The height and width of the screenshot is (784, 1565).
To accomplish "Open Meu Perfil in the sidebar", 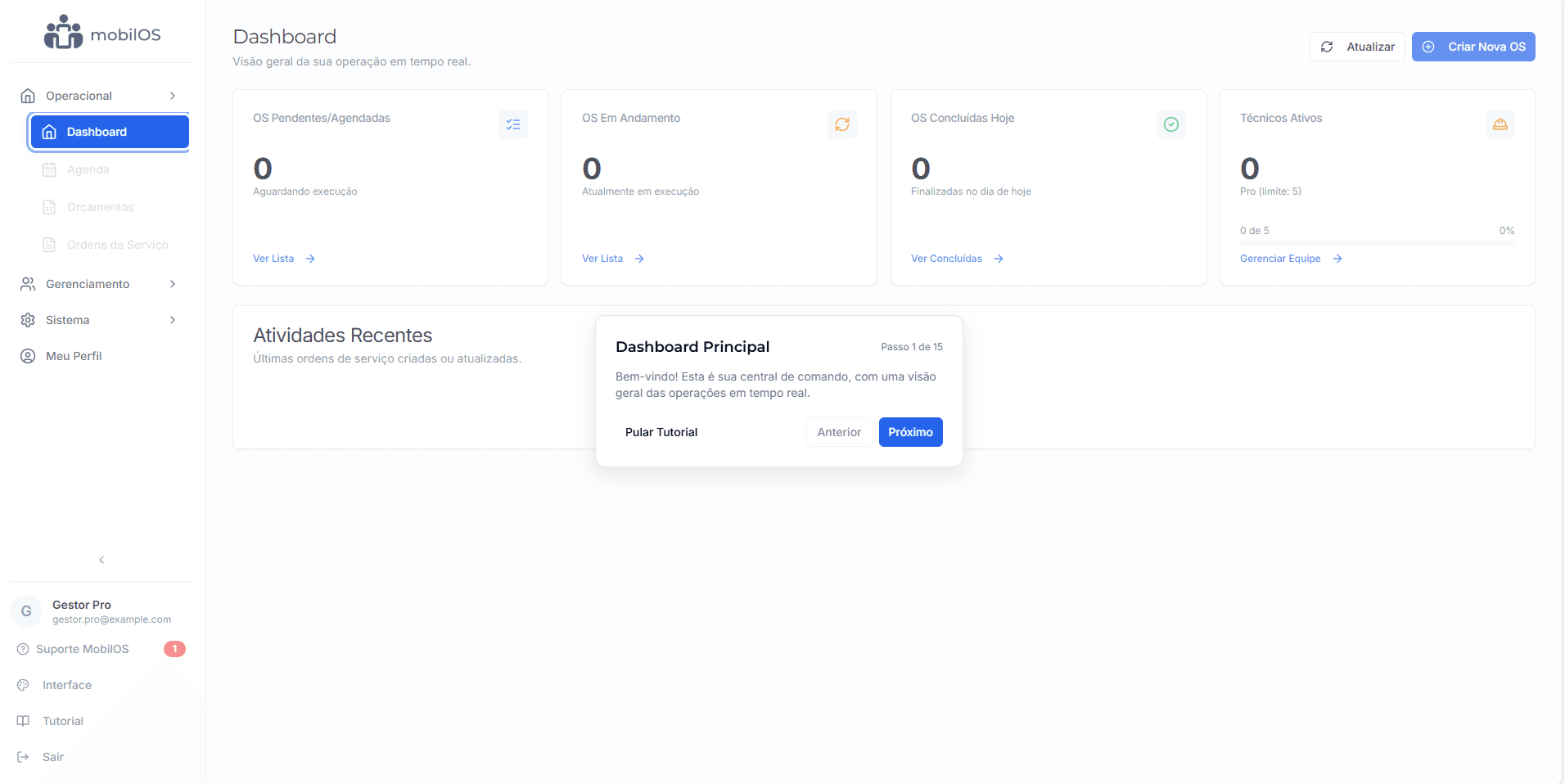I will point(74,356).
